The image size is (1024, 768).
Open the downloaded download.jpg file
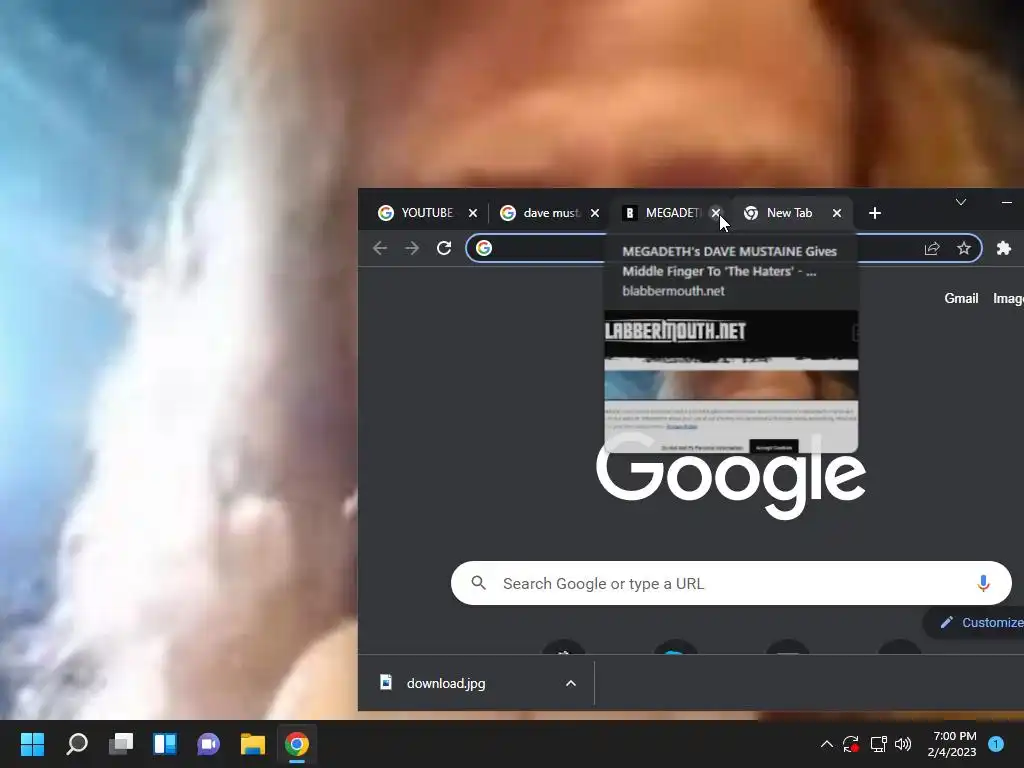(x=446, y=683)
